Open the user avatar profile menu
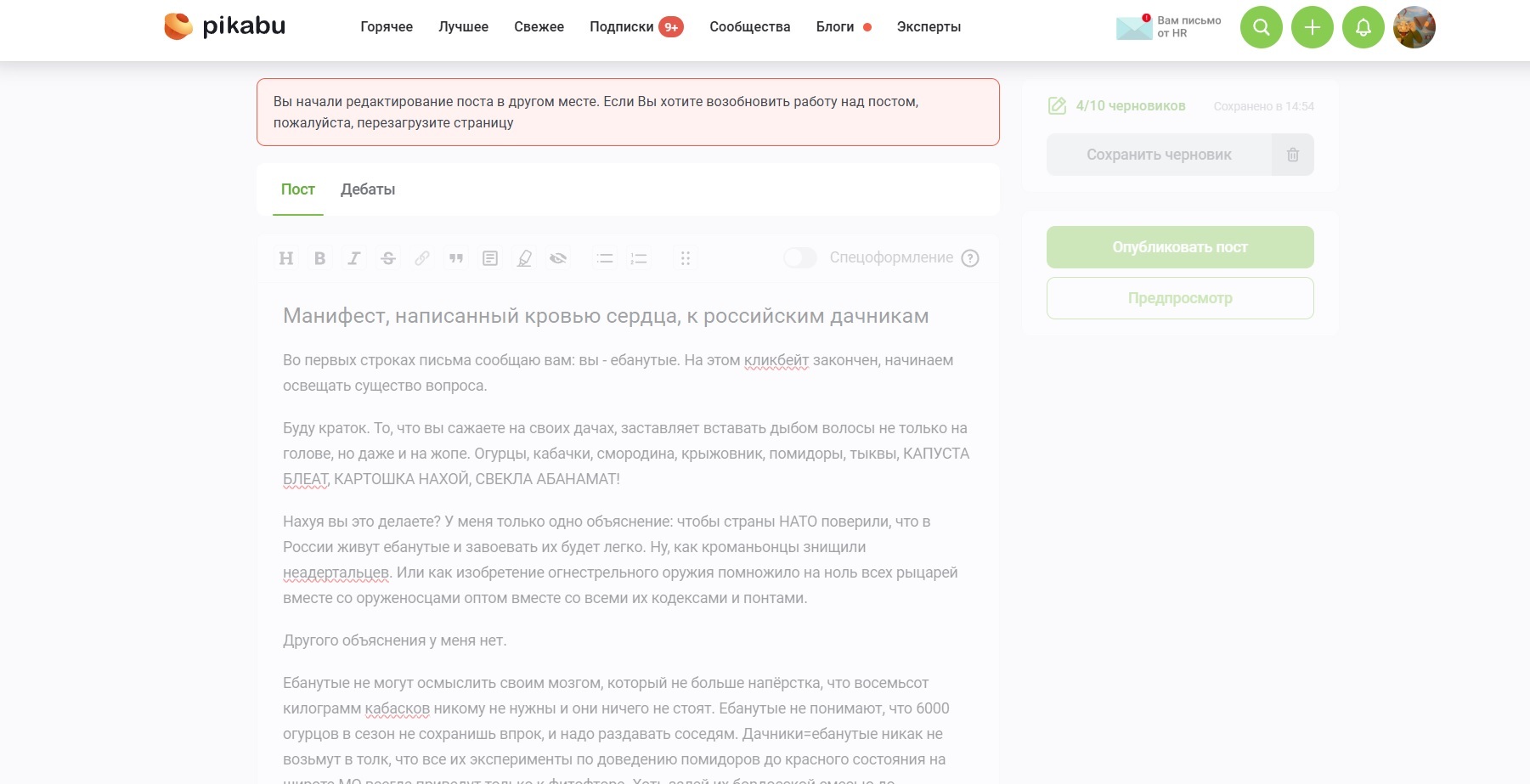This screenshot has height=784, width=1530. pos(1414,27)
